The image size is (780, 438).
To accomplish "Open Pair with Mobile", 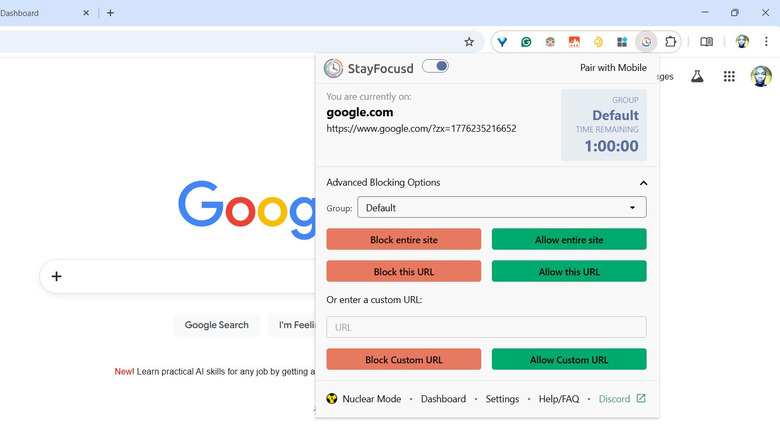I will click(x=613, y=68).
